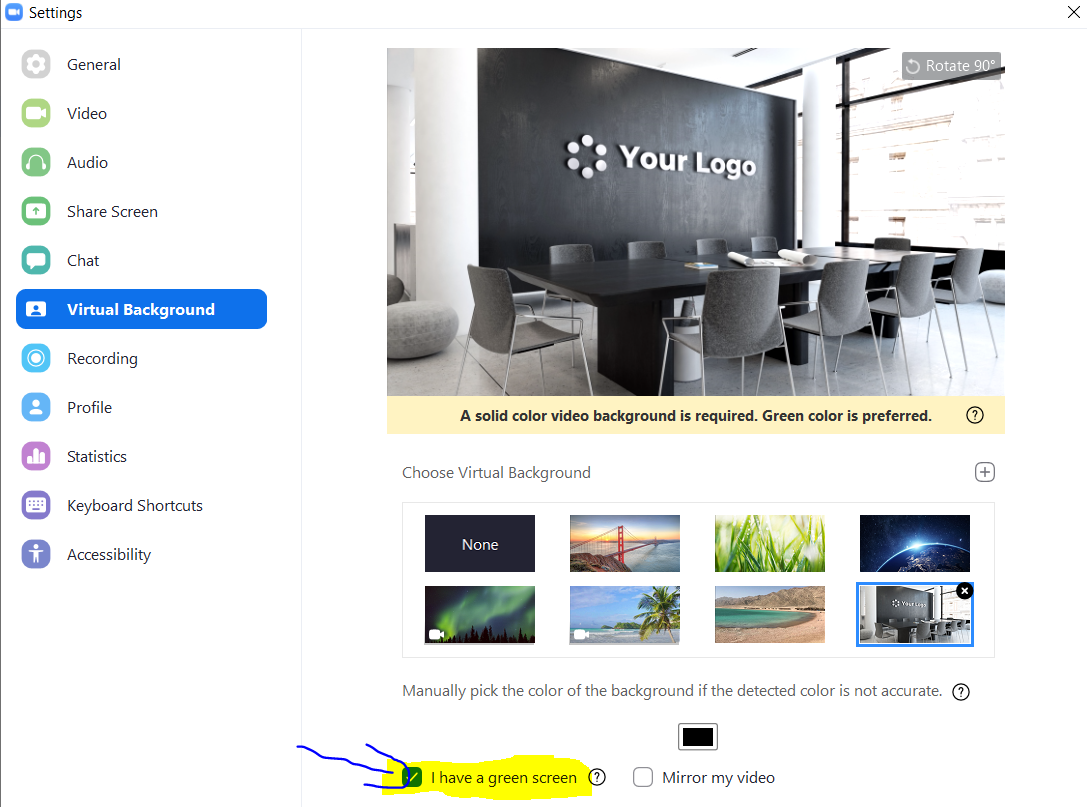Rotate preview with Rotate 90° button

click(951, 66)
